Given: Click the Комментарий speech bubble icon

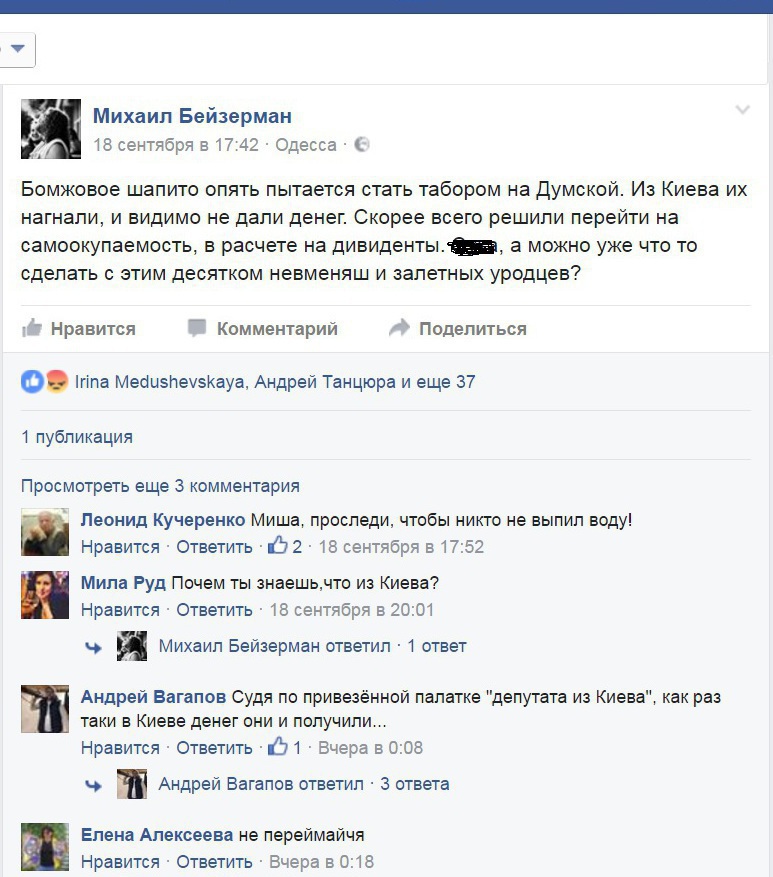Looking at the screenshot, I should click(197, 328).
